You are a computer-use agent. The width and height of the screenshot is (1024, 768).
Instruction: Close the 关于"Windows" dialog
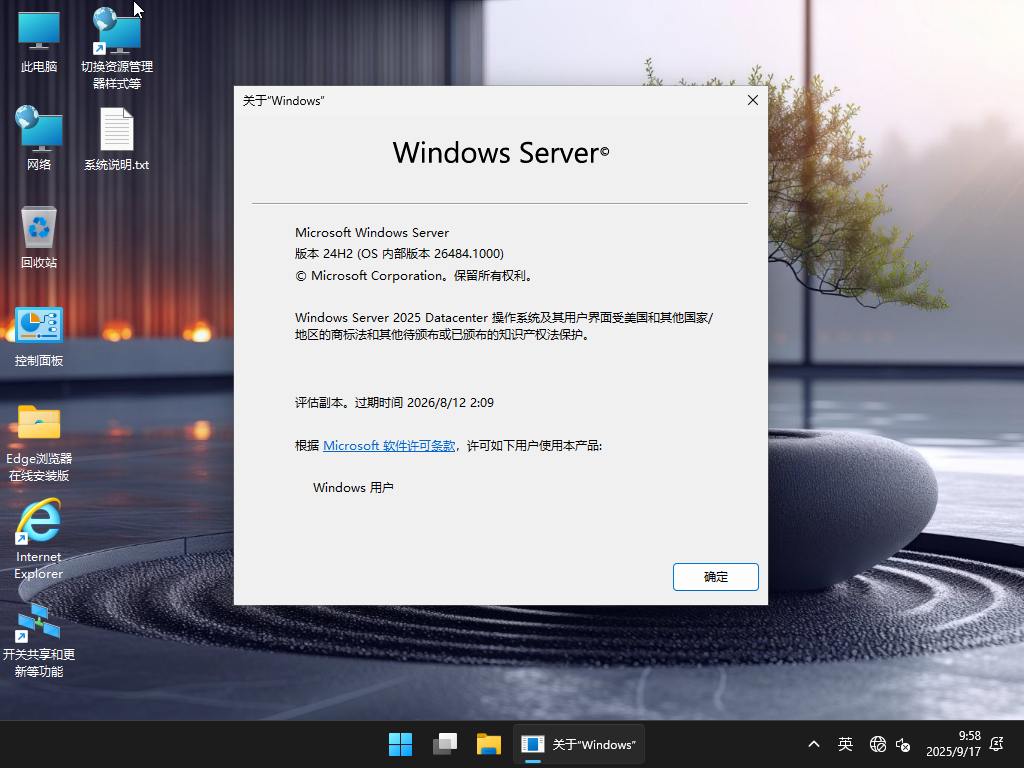753,101
